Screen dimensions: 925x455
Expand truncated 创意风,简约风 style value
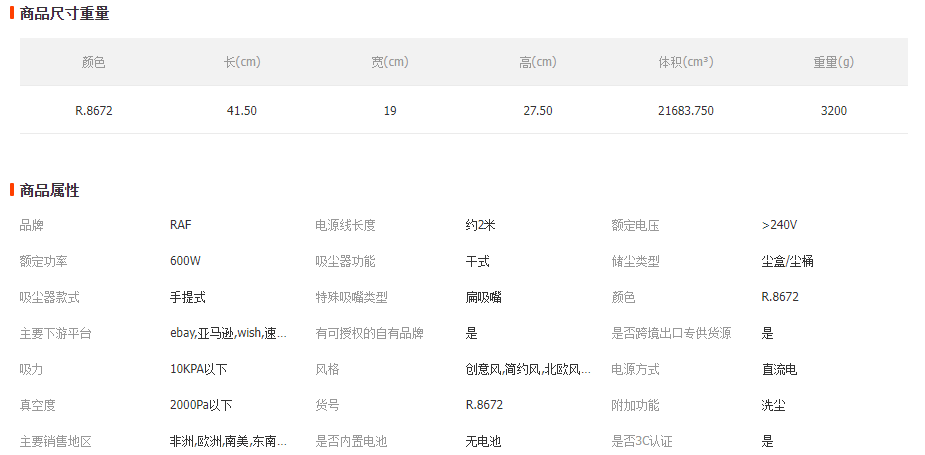(x=528, y=369)
